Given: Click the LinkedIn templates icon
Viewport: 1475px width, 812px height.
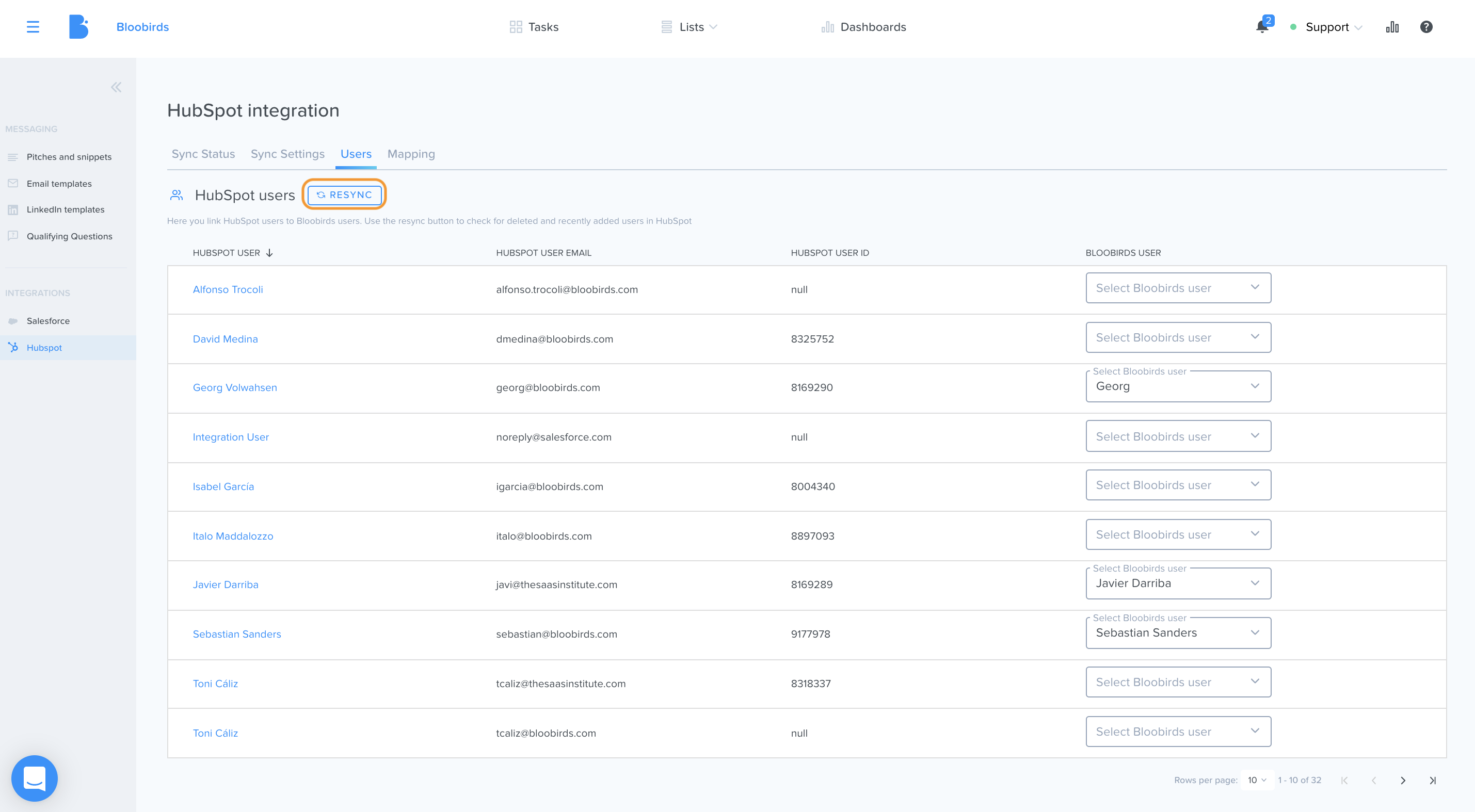Looking at the screenshot, I should [13, 209].
